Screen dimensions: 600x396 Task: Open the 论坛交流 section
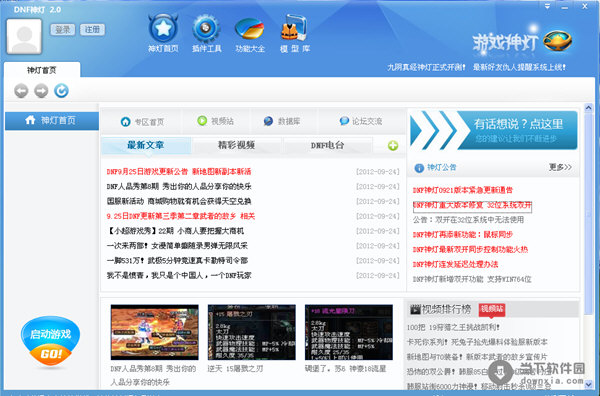pyautogui.click(x=361, y=121)
